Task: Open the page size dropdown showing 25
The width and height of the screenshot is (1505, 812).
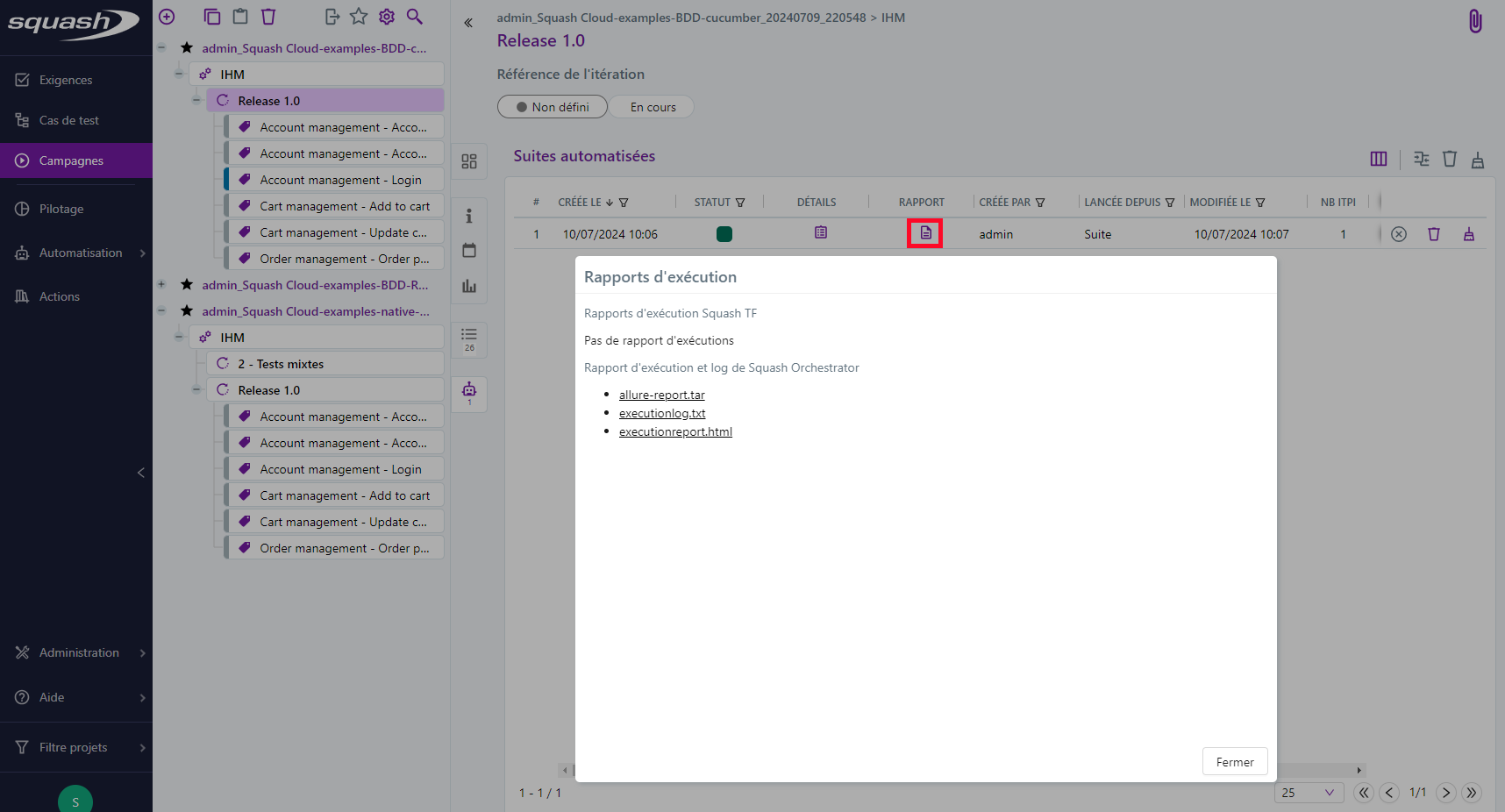Action: coord(1308,793)
